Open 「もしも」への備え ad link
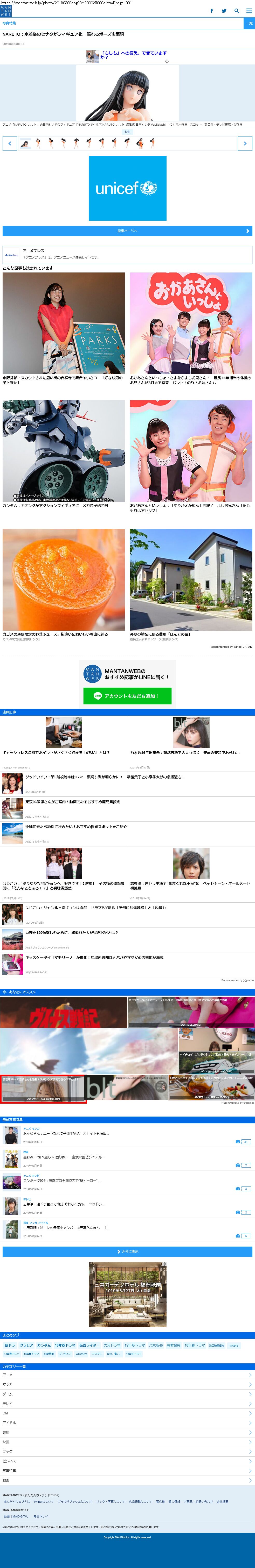 pos(134,55)
